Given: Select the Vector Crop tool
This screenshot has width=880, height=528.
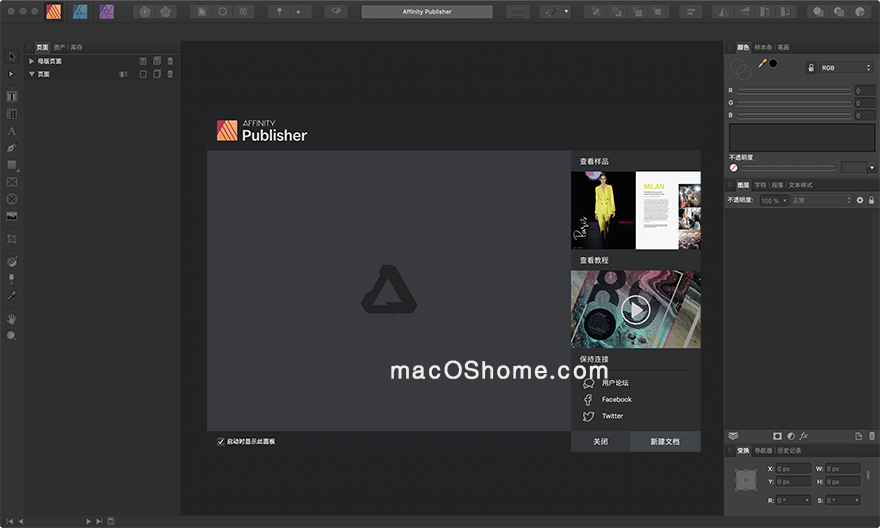Looking at the screenshot, I should [x=12, y=239].
